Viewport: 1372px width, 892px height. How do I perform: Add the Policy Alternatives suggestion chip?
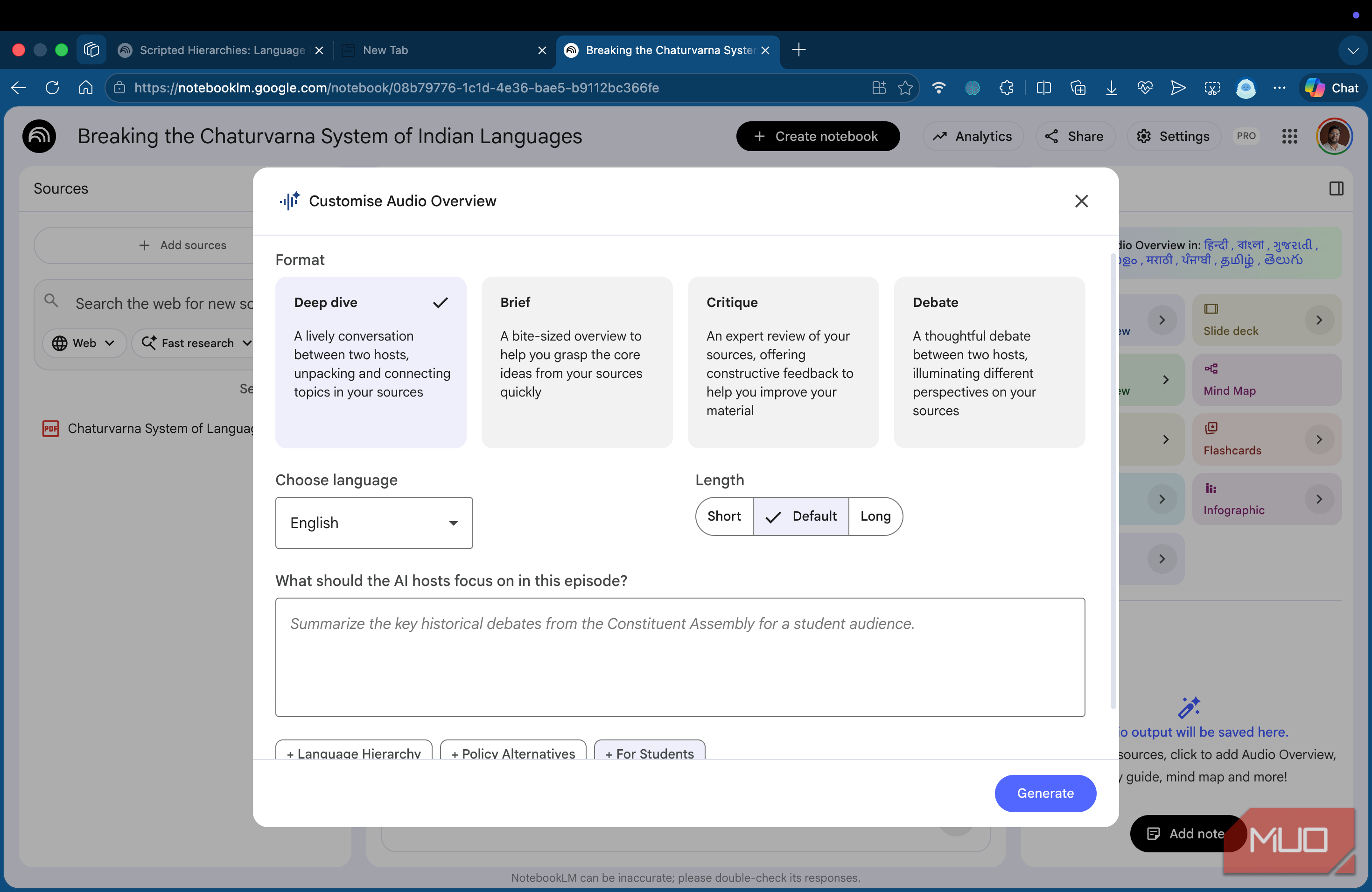513,750
